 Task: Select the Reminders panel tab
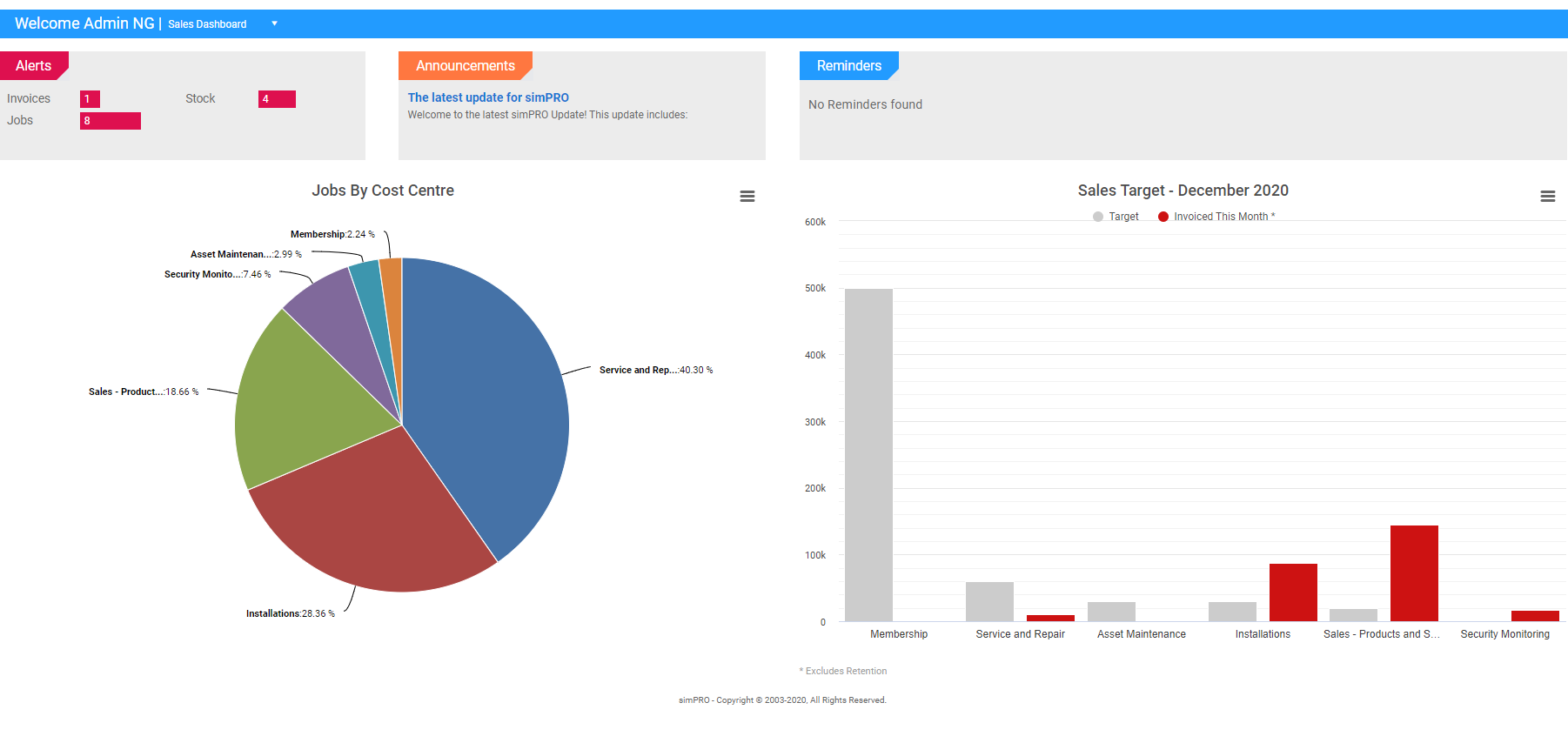[848, 66]
